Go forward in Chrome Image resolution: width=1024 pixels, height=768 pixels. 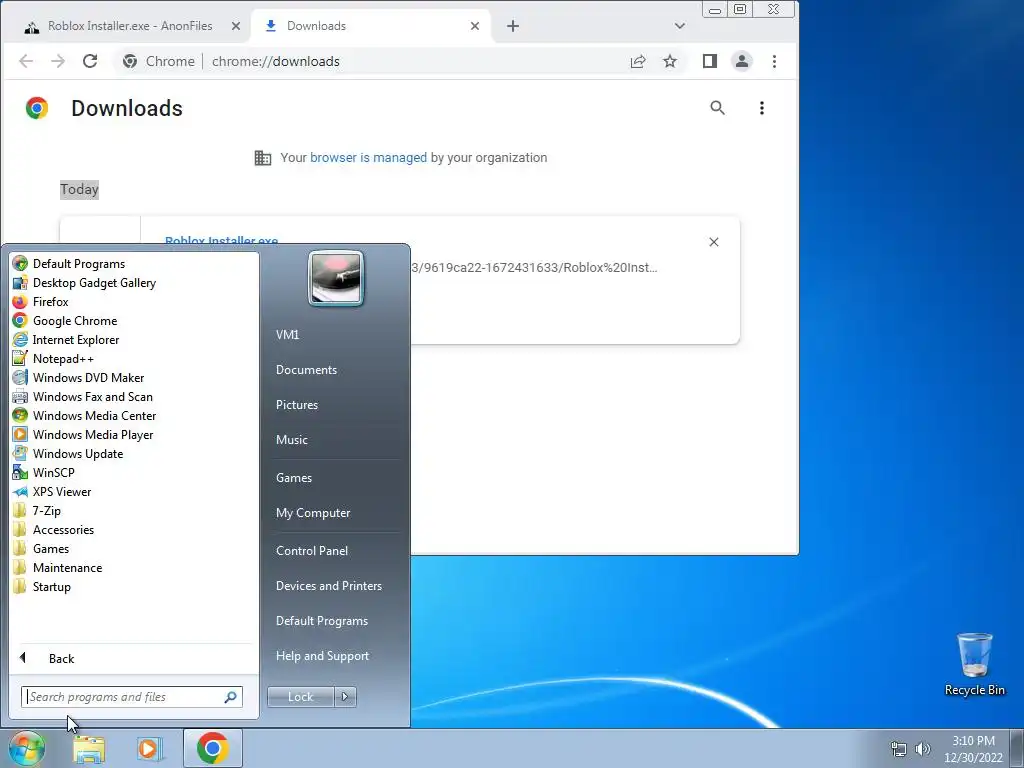[x=58, y=61]
